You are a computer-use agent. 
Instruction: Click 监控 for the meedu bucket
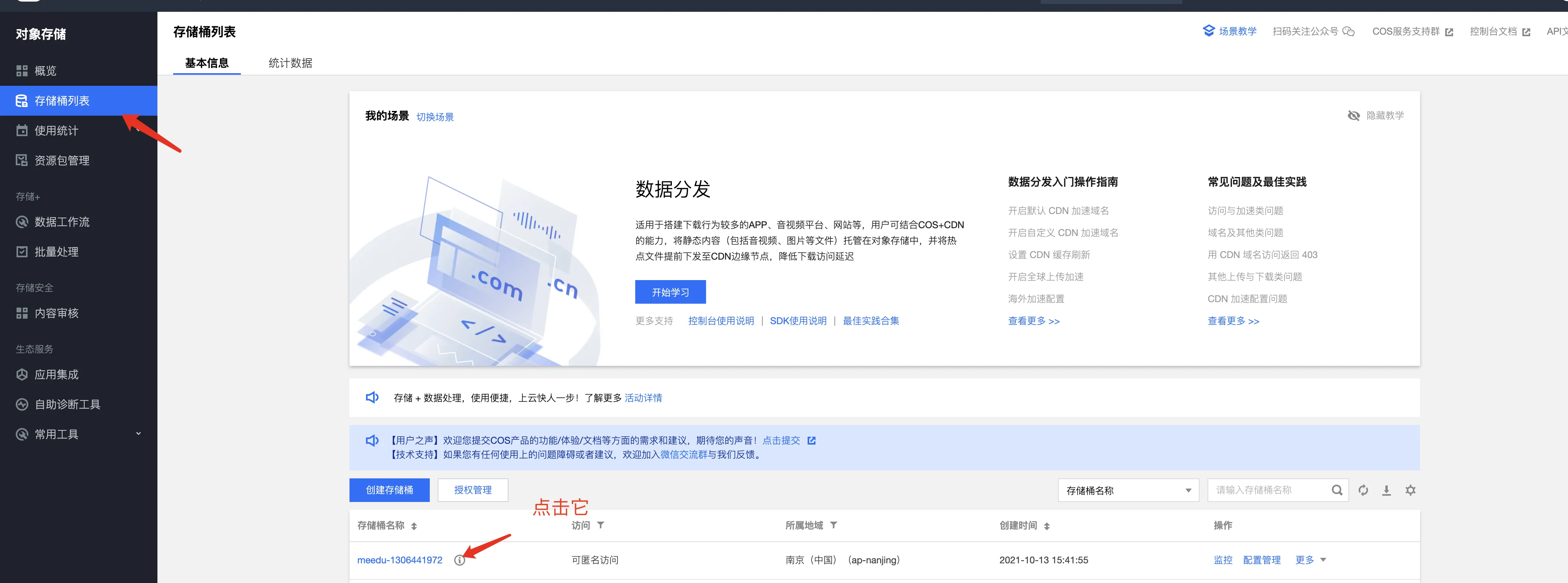(1223, 560)
